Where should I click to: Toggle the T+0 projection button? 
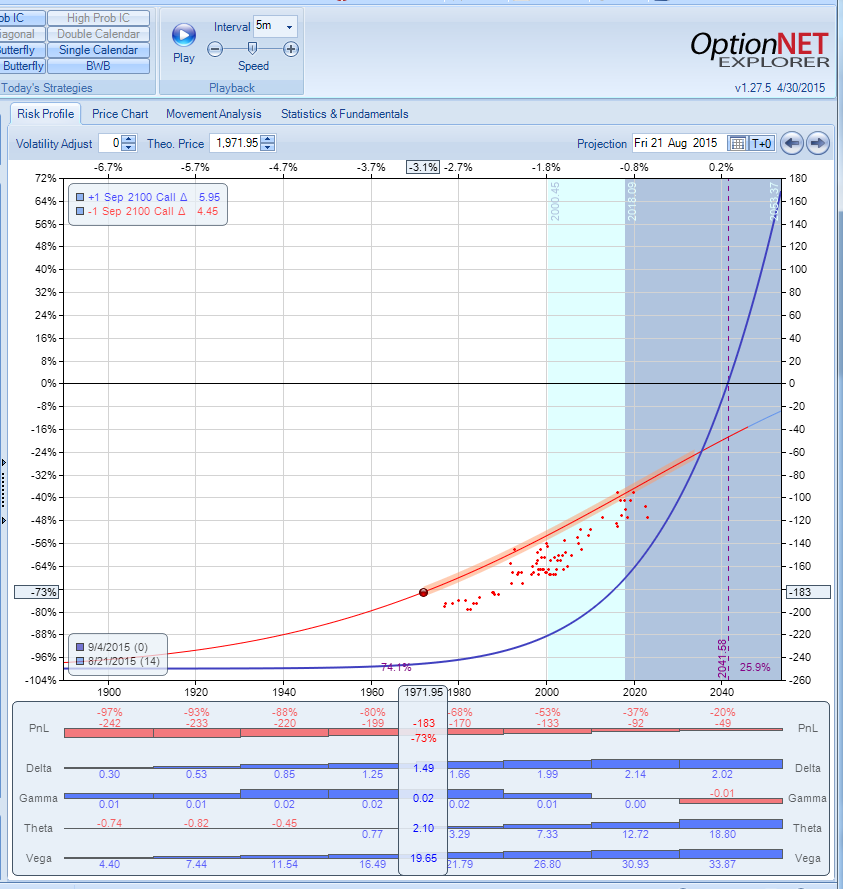(x=761, y=143)
